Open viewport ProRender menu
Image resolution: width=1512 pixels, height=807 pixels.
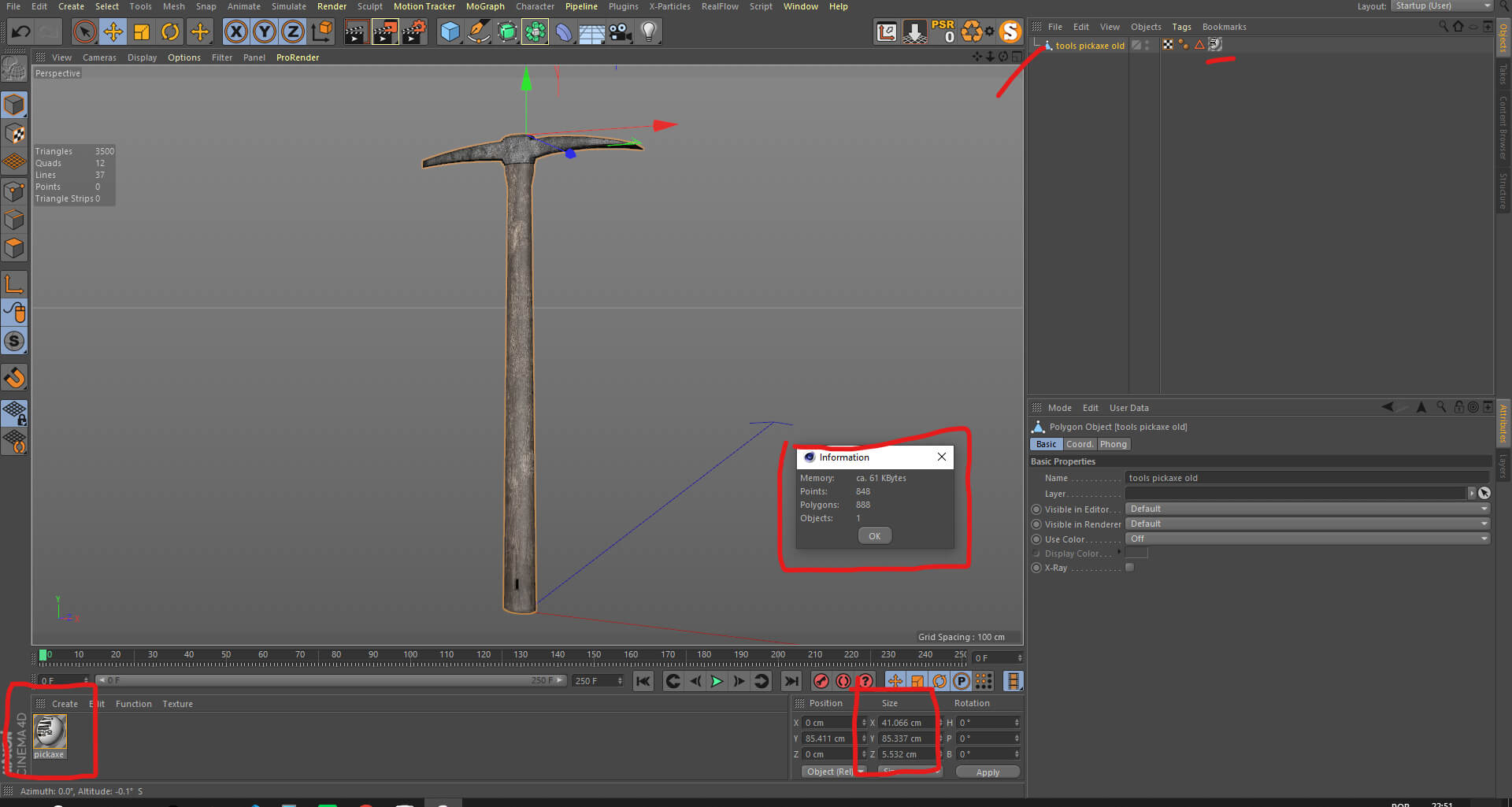pos(298,57)
